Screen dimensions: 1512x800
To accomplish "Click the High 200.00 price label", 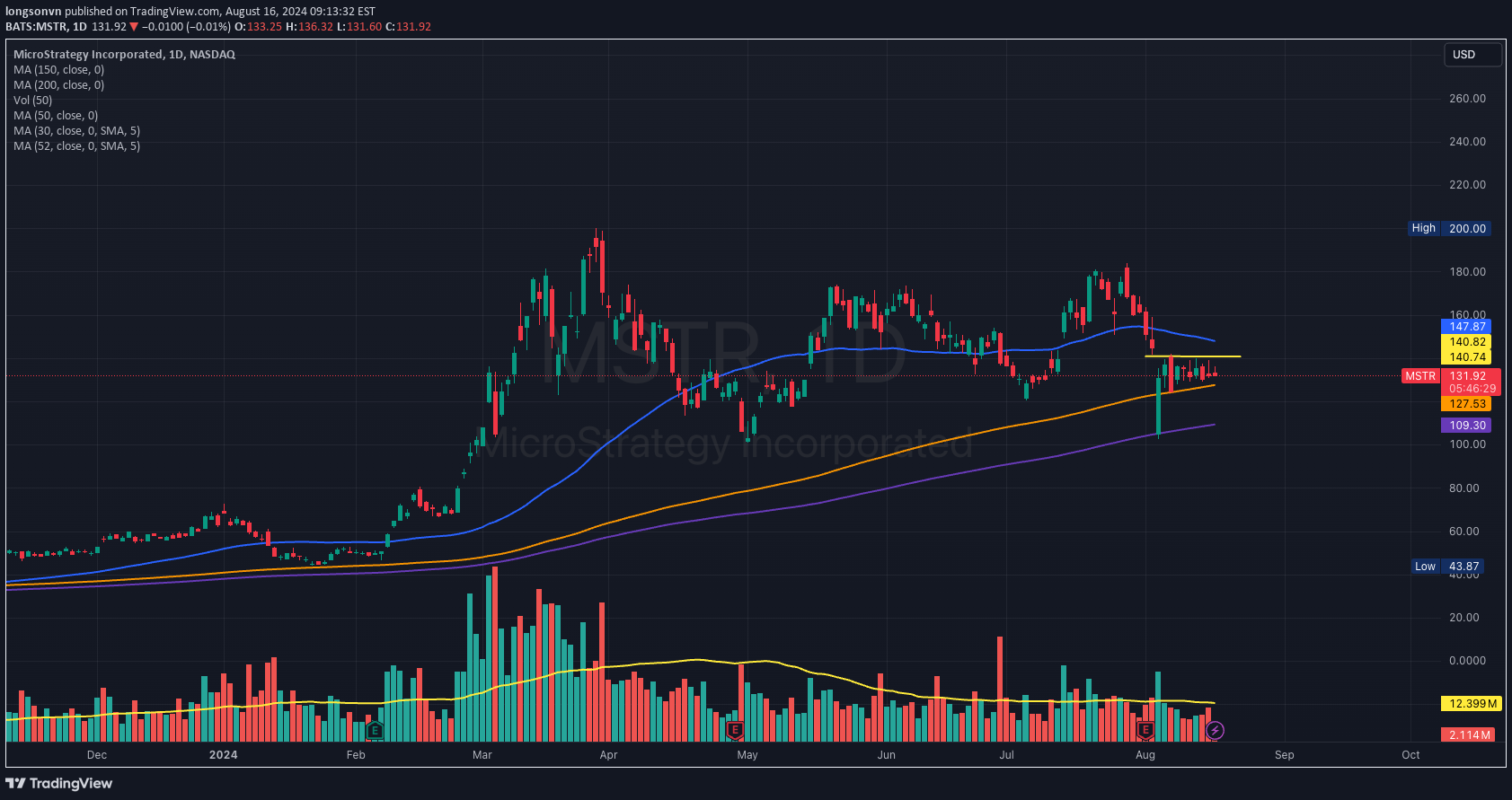I will pos(1449,229).
